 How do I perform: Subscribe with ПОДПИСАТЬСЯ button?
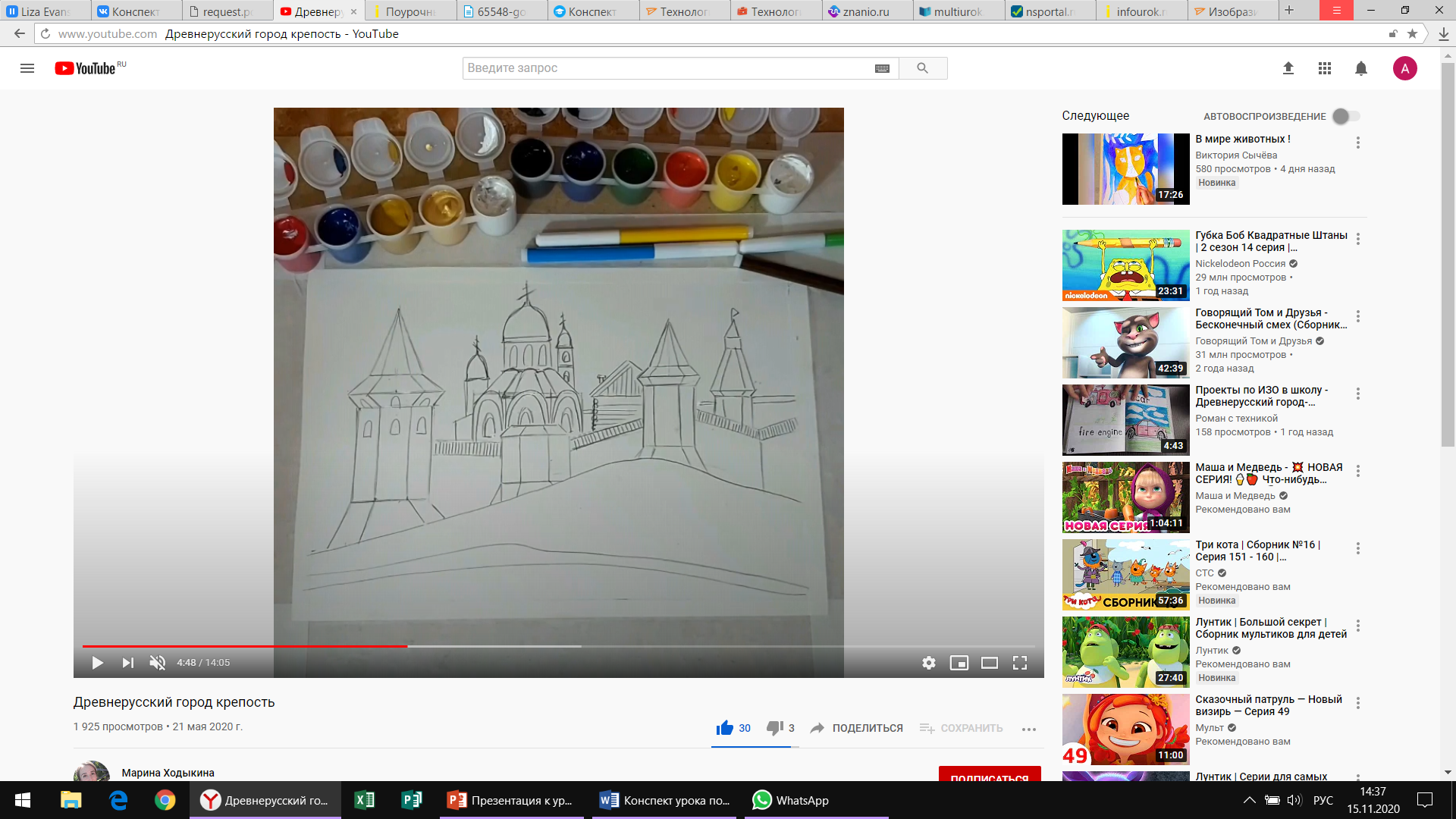989,775
